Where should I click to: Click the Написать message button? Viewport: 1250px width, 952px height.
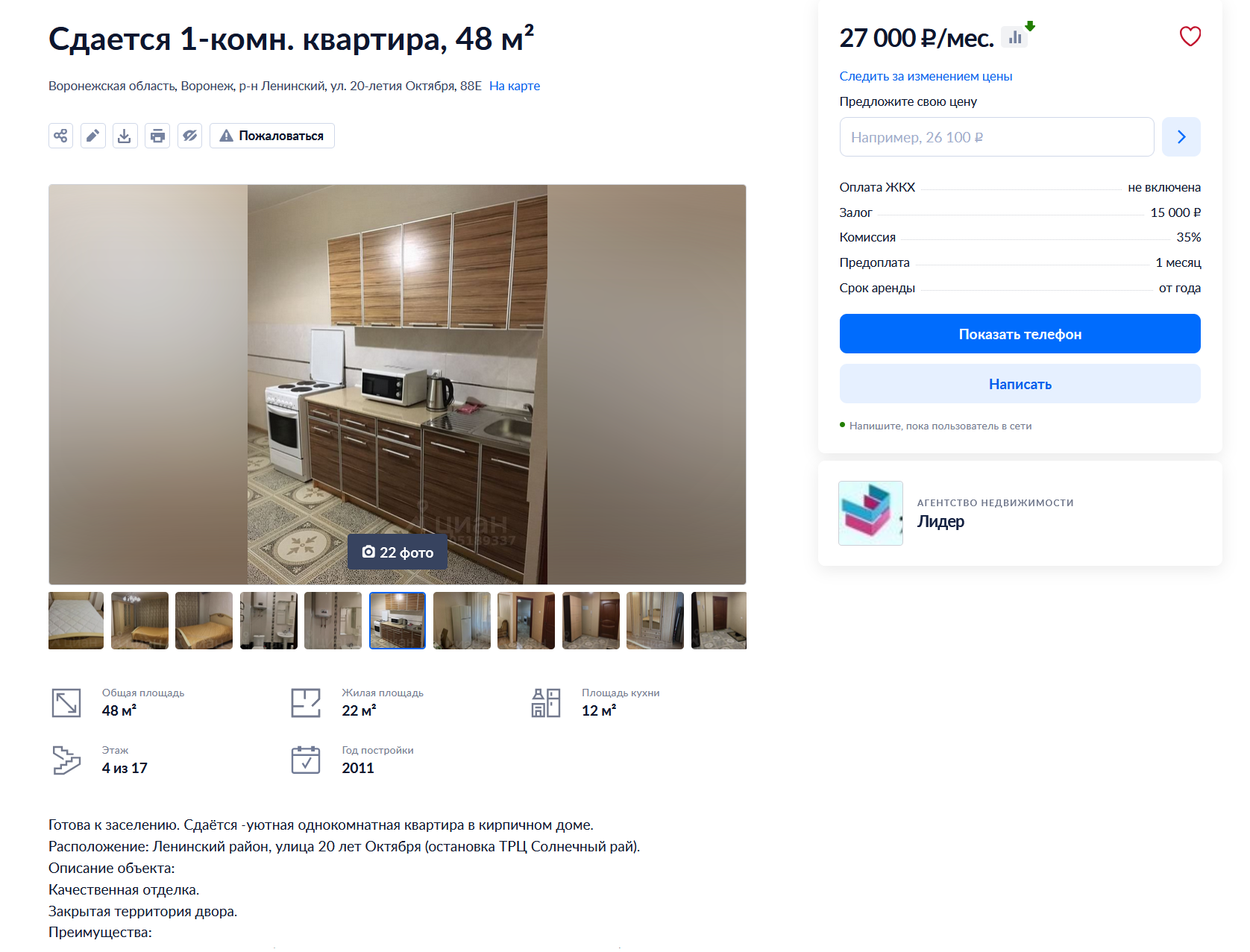(1020, 384)
